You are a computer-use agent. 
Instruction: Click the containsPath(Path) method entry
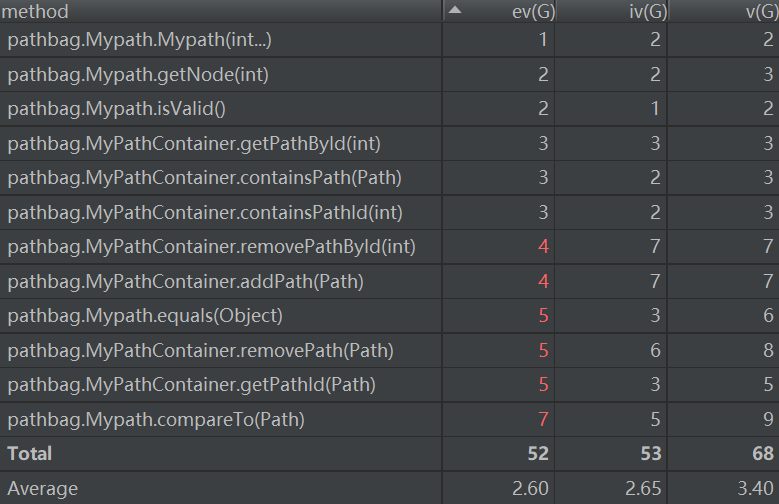click(204, 178)
